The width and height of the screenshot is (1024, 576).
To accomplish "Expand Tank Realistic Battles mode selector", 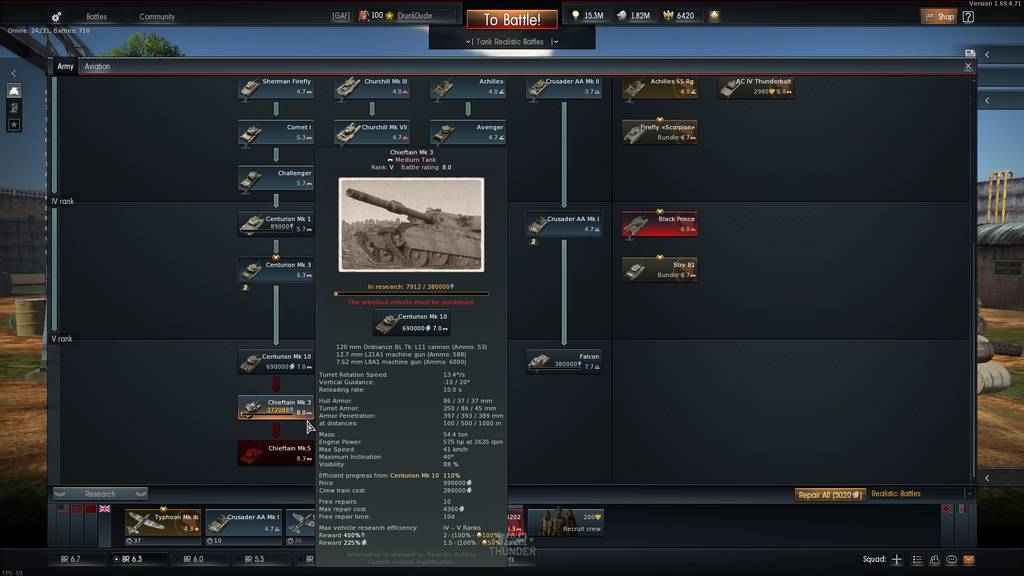I will [x=512, y=41].
